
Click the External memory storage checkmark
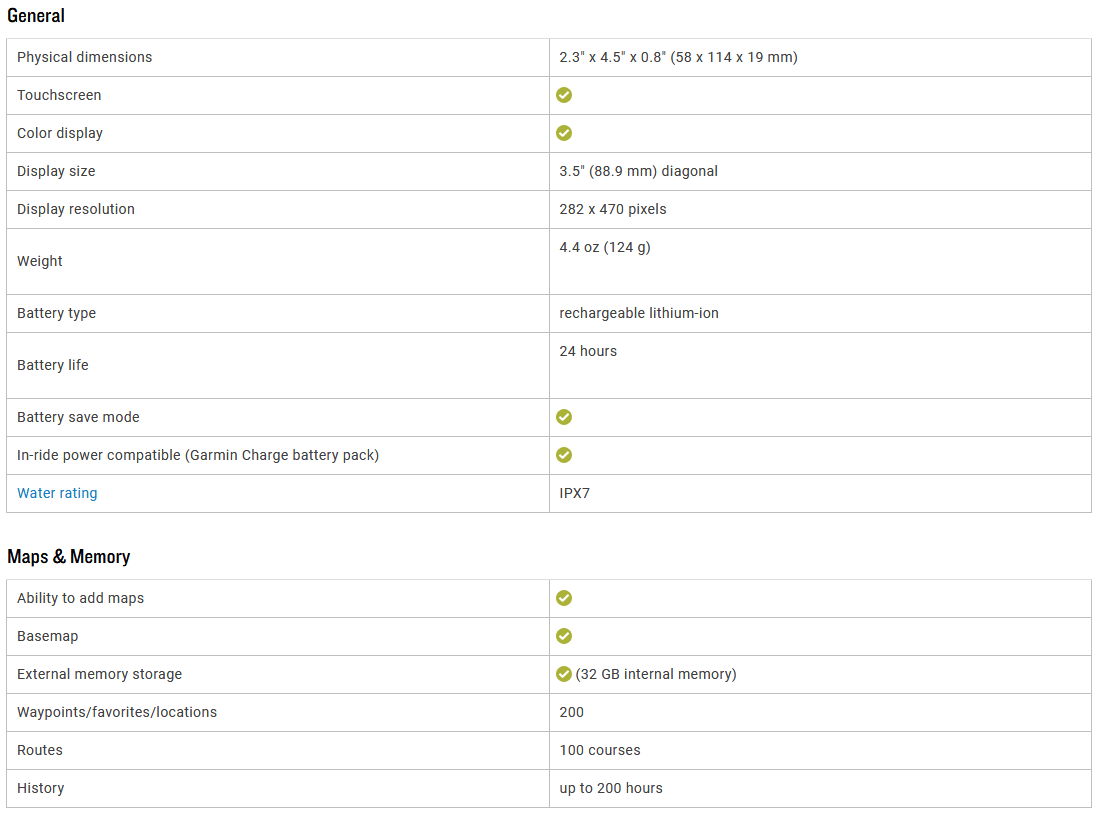coord(564,674)
